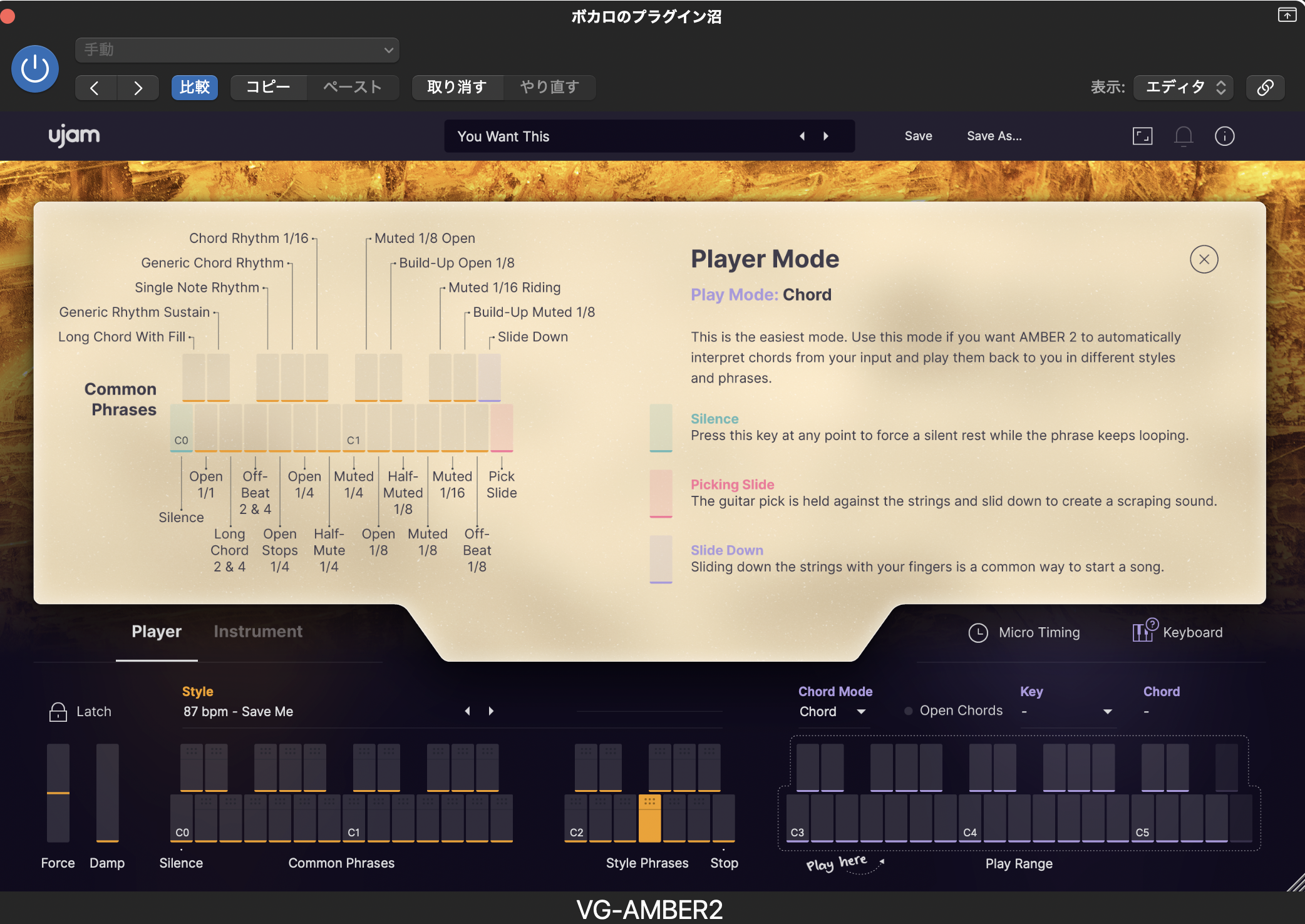Click the Style Phrases label

pyautogui.click(x=647, y=863)
